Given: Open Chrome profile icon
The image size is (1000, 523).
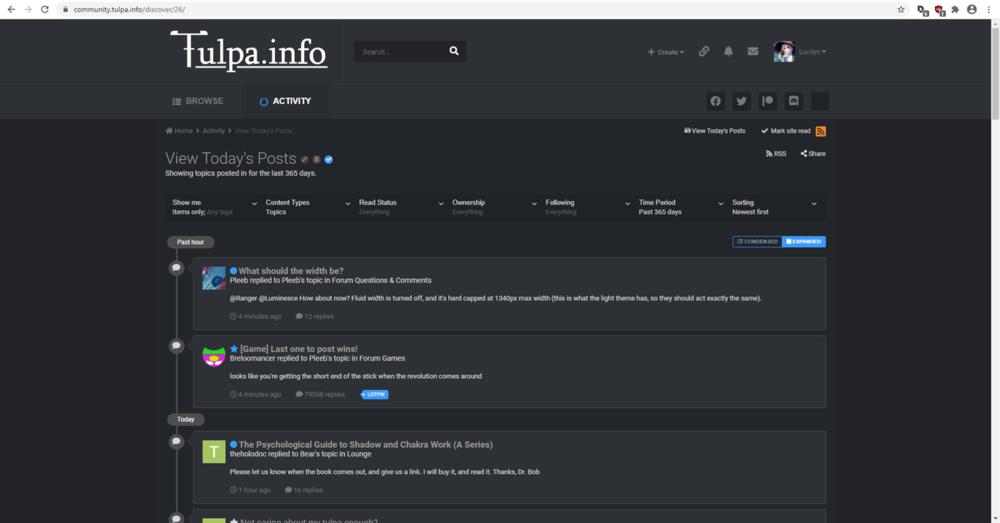Looking at the screenshot, I should coord(971,10).
